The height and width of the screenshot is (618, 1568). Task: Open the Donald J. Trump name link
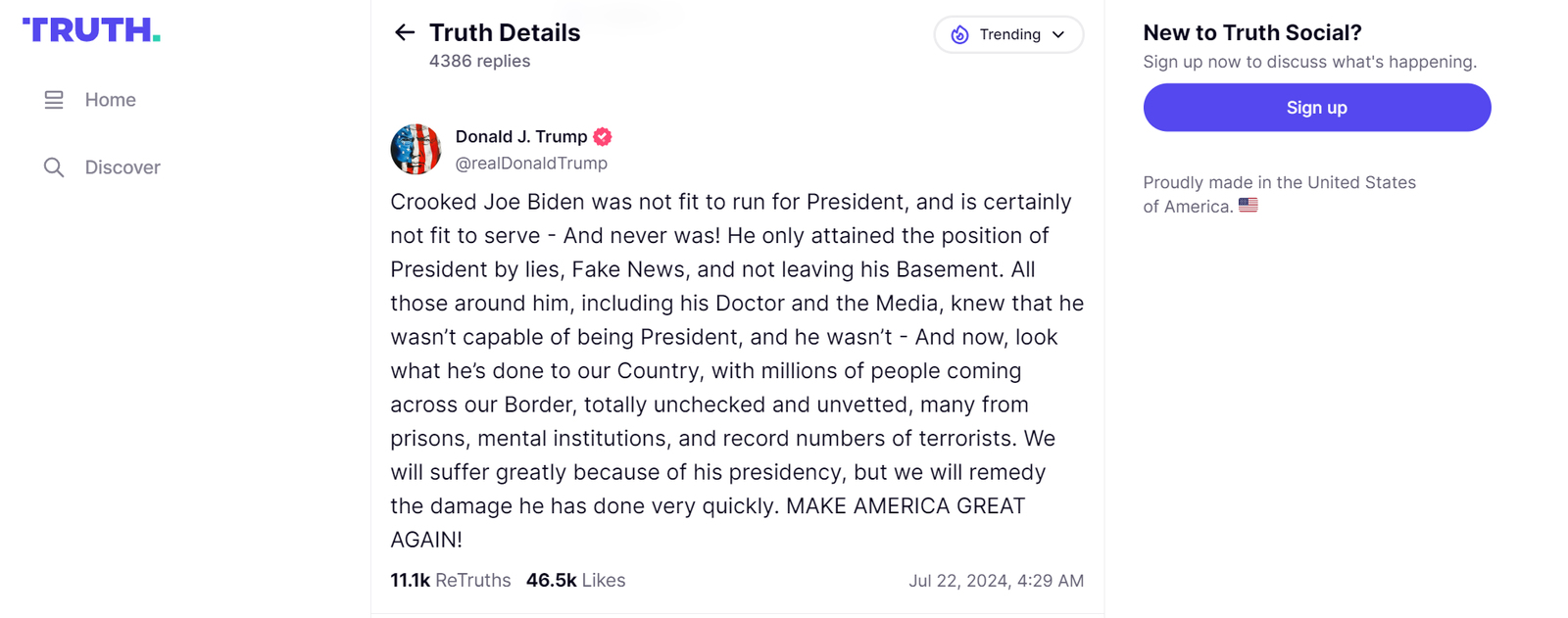click(520, 137)
